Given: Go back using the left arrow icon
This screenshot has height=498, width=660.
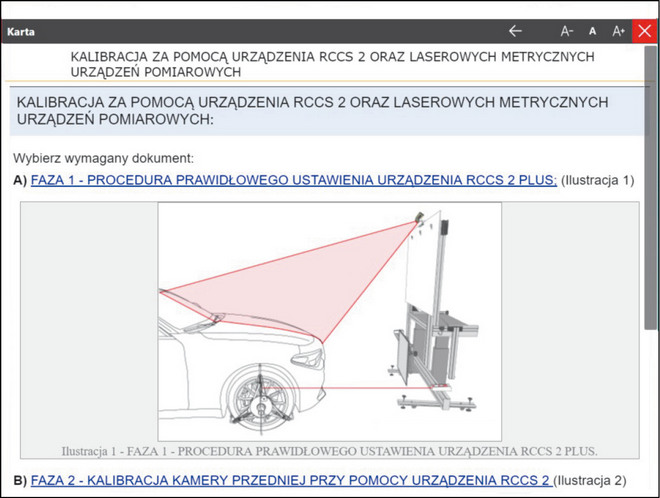Looking at the screenshot, I should click(515, 31).
